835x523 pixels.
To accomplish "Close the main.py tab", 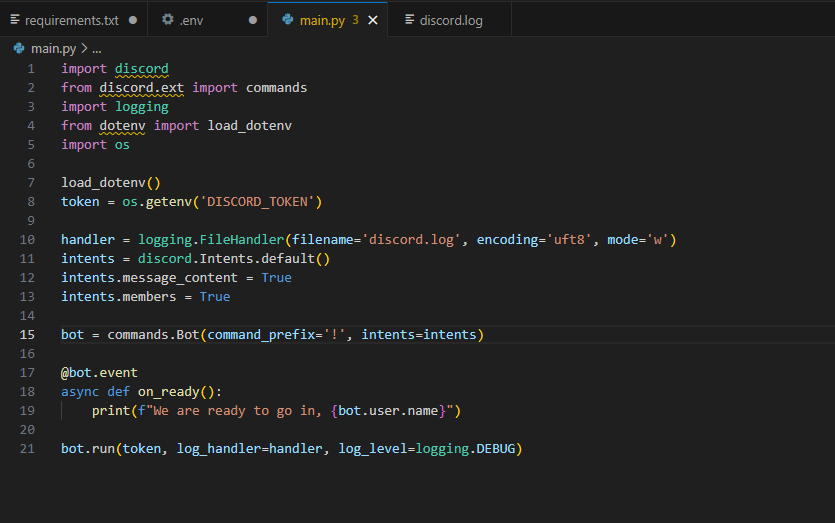I will point(373,20).
